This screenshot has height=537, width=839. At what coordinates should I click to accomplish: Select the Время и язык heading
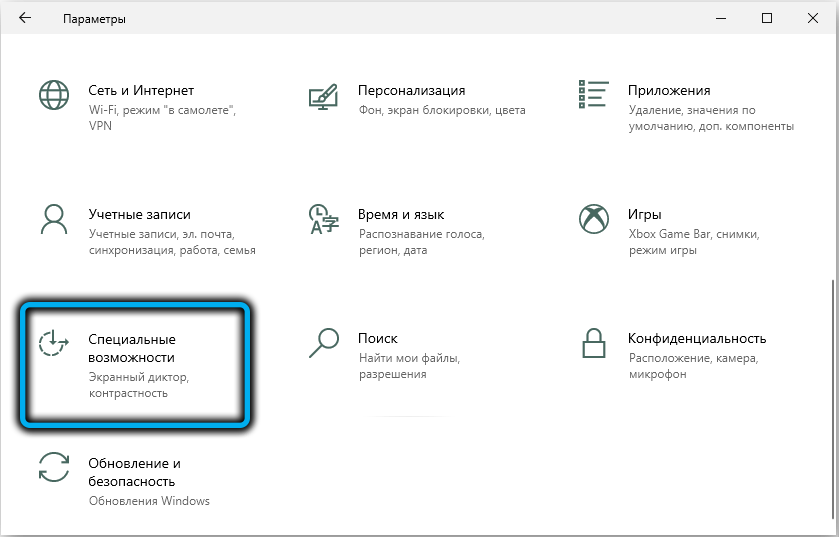(x=401, y=214)
